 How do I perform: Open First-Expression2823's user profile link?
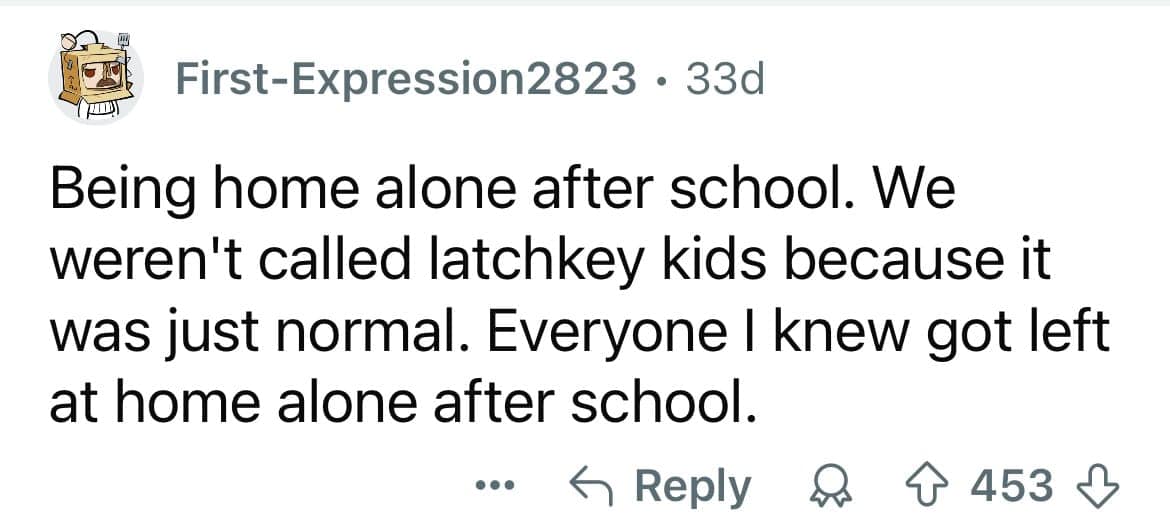(406, 80)
